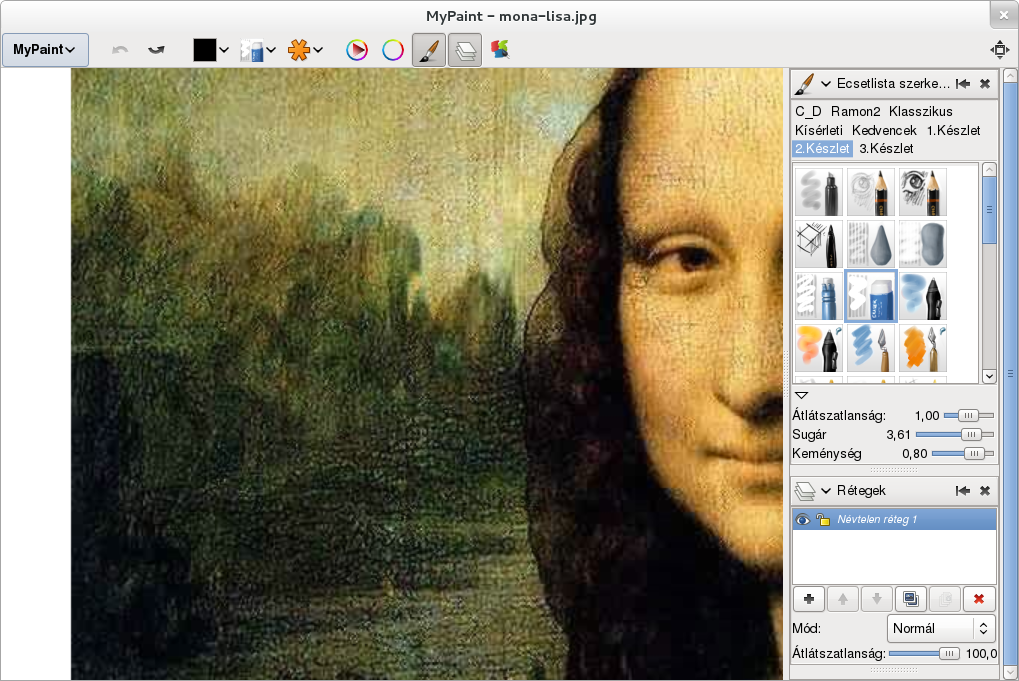Pick the cube sketch ink pen brush
The image size is (1019, 681).
(818, 244)
